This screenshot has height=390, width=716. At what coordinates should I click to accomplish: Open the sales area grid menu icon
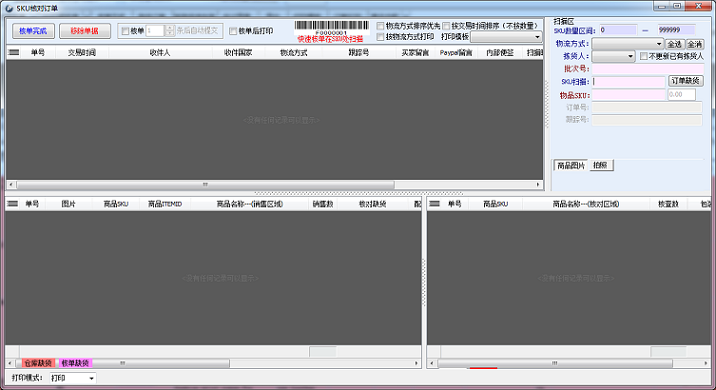point(13,204)
